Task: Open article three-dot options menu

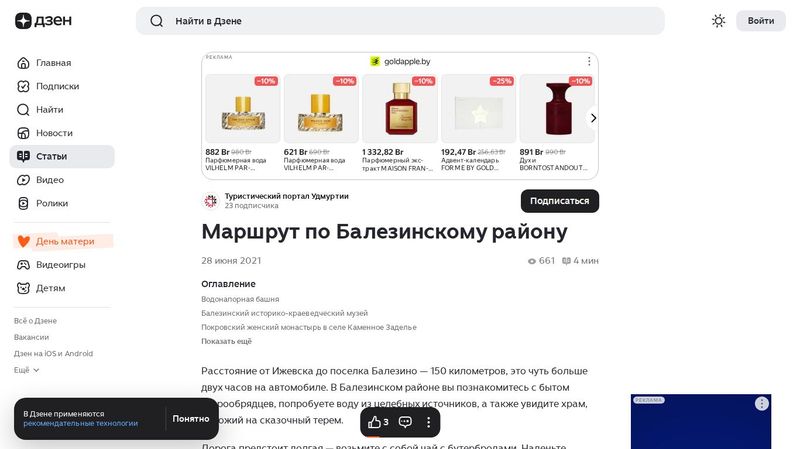Action: [429, 422]
